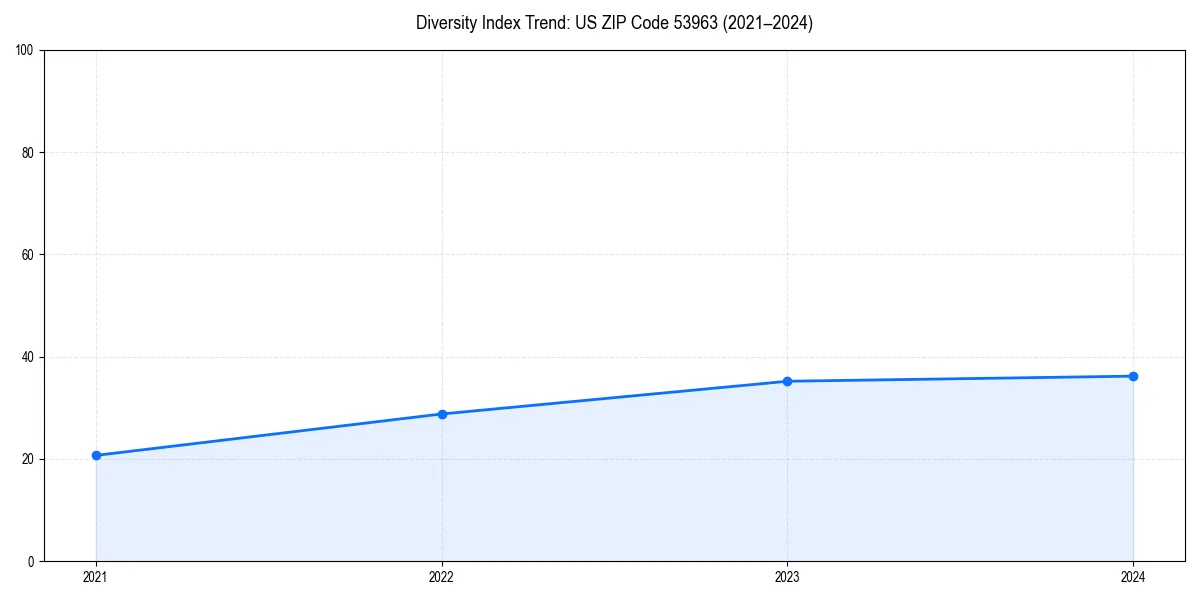The height and width of the screenshot is (600, 1200).
Task: Click the "40" y-axis tick label
Action: 26,355
